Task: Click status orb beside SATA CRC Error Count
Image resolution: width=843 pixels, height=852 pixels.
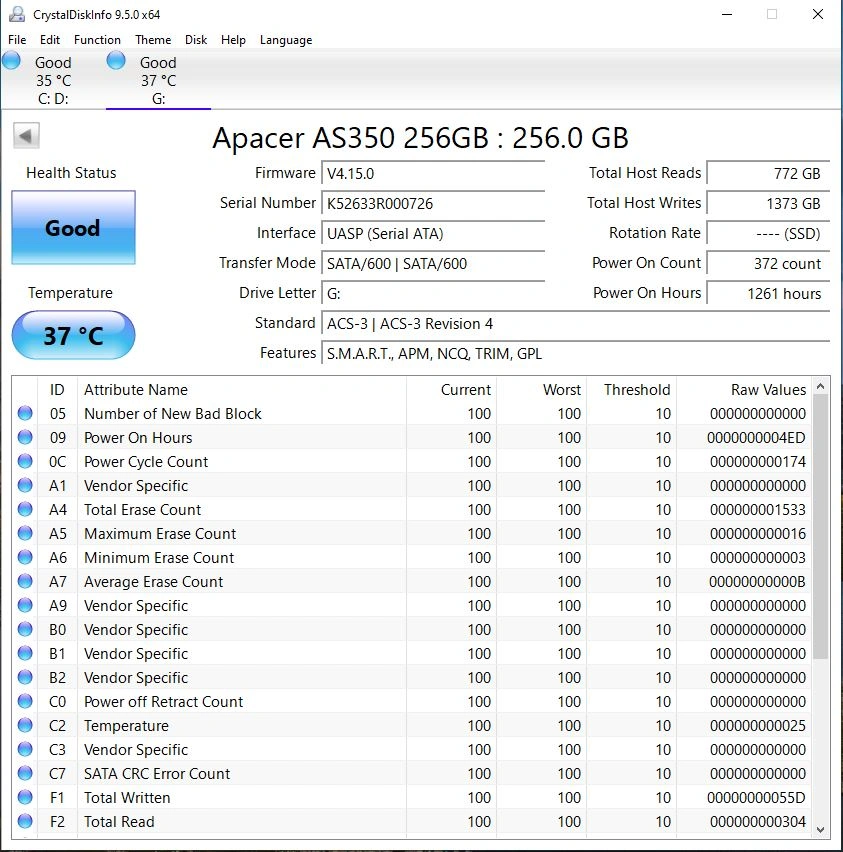Action: [25, 774]
